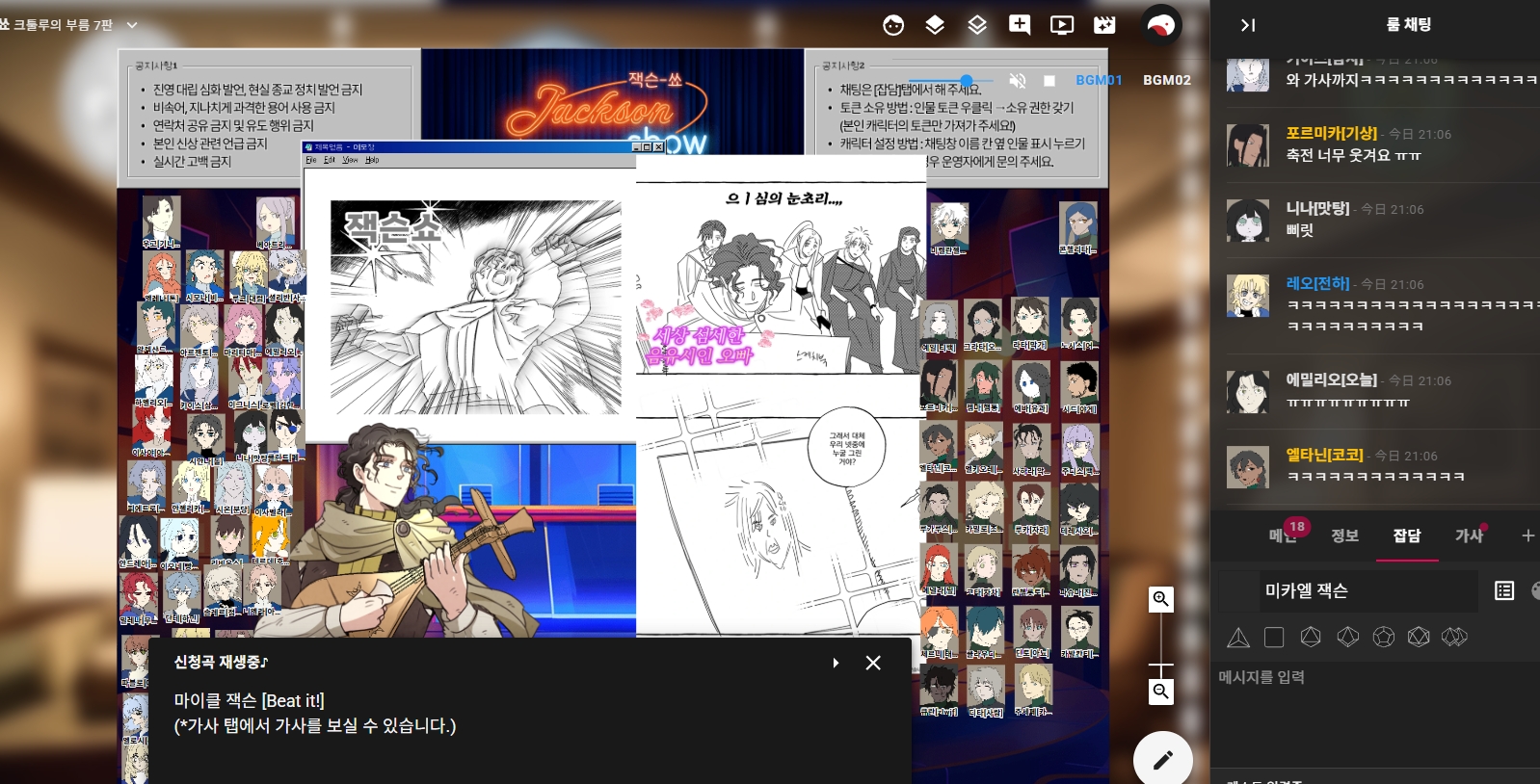Image resolution: width=1540 pixels, height=784 pixels.
Task: Add a new chat tab plus icon
Action: pos(1527,536)
